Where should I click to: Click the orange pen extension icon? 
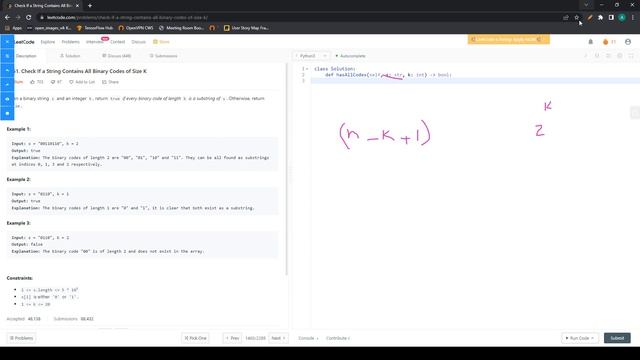pyautogui.click(x=590, y=18)
